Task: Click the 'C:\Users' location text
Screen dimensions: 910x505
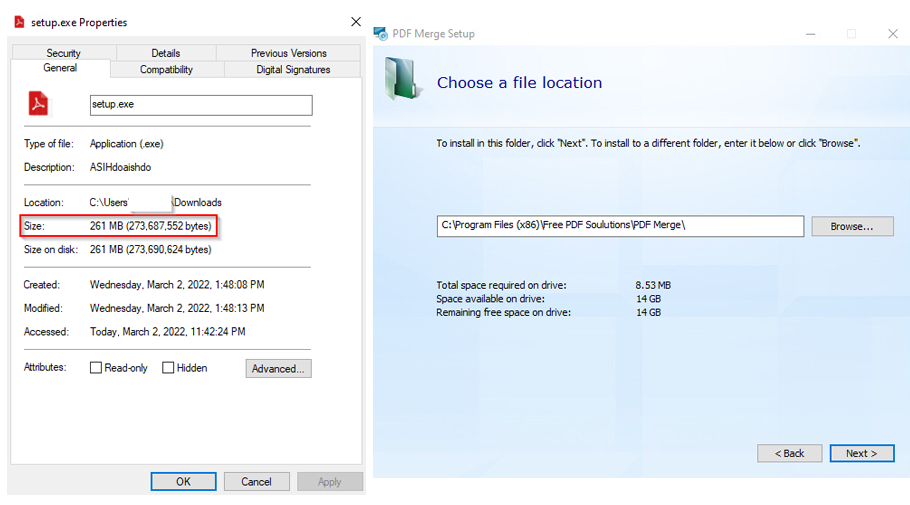Action: click(109, 202)
